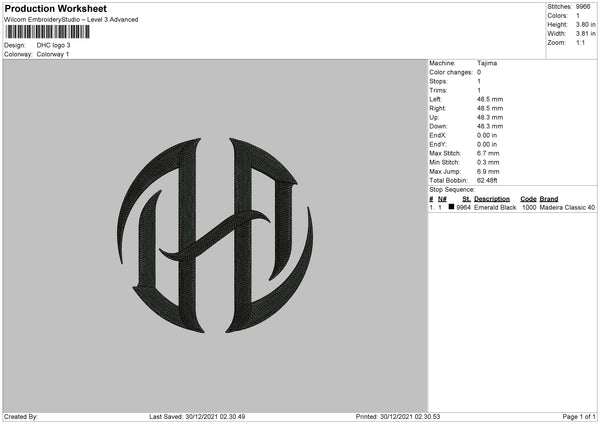Click the stitch count 9964 in stop sequence
This screenshot has height=424, width=600.
[x=464, y=208]
